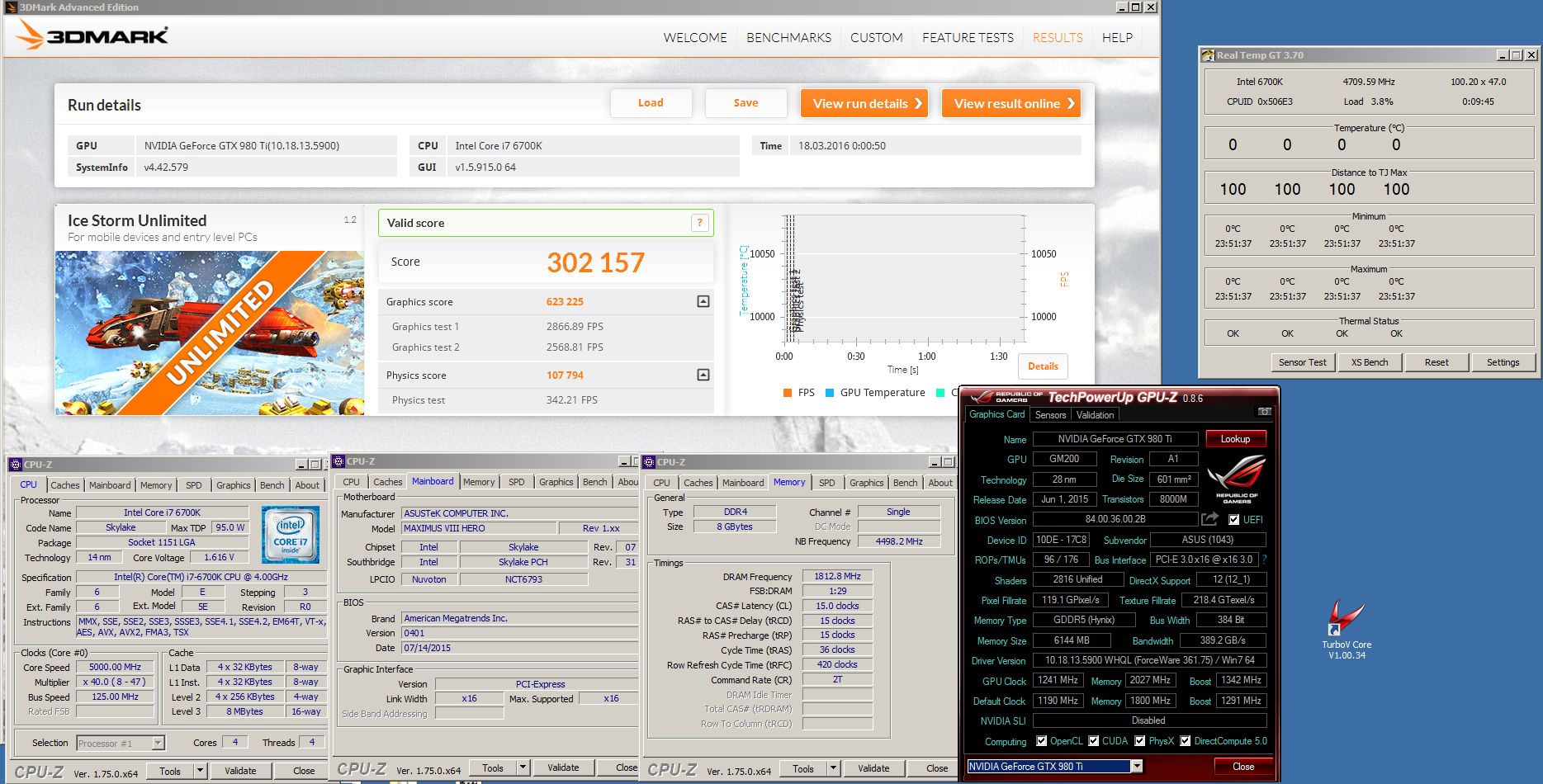Open Tools dropdown arrow in CPU-Z Mainboard window
Viewport: 1543px width, 784px height.
(x=522, y=767)
